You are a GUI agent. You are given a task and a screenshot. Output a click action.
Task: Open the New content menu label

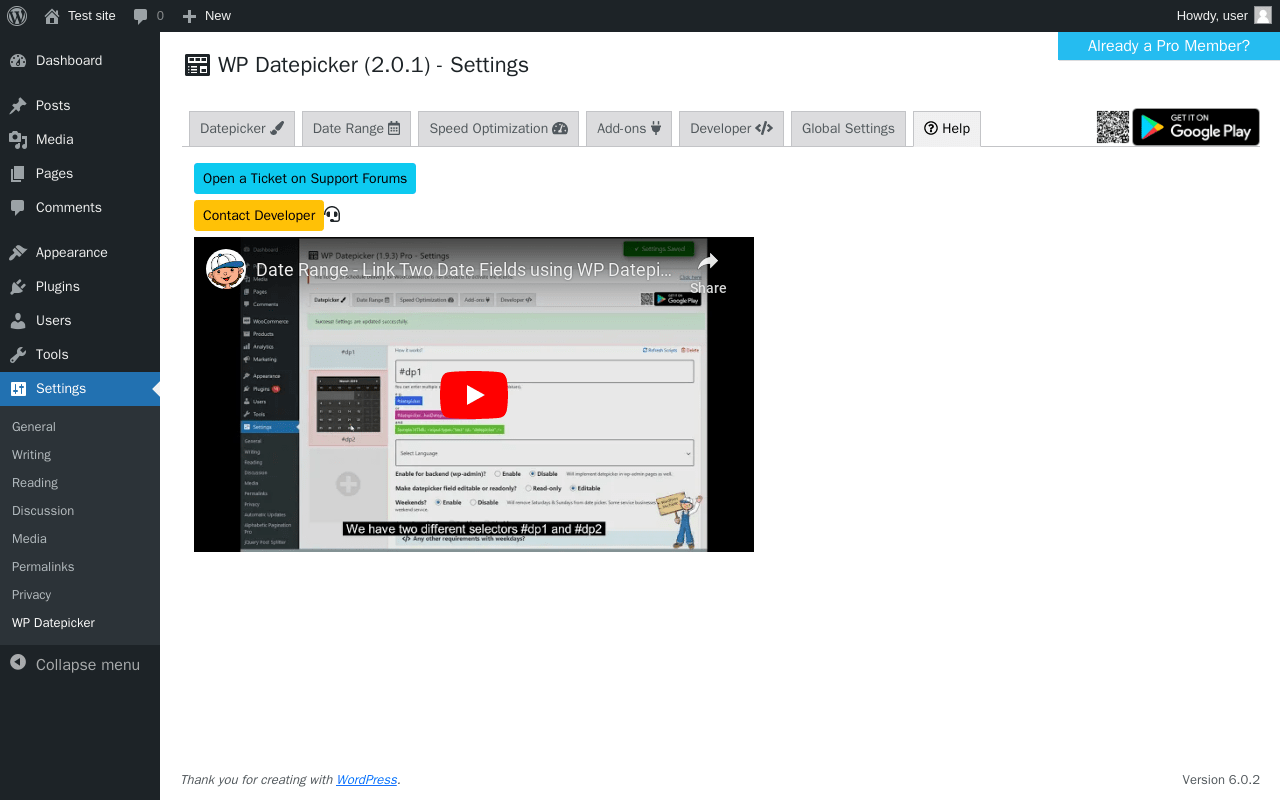click(218, 16)
